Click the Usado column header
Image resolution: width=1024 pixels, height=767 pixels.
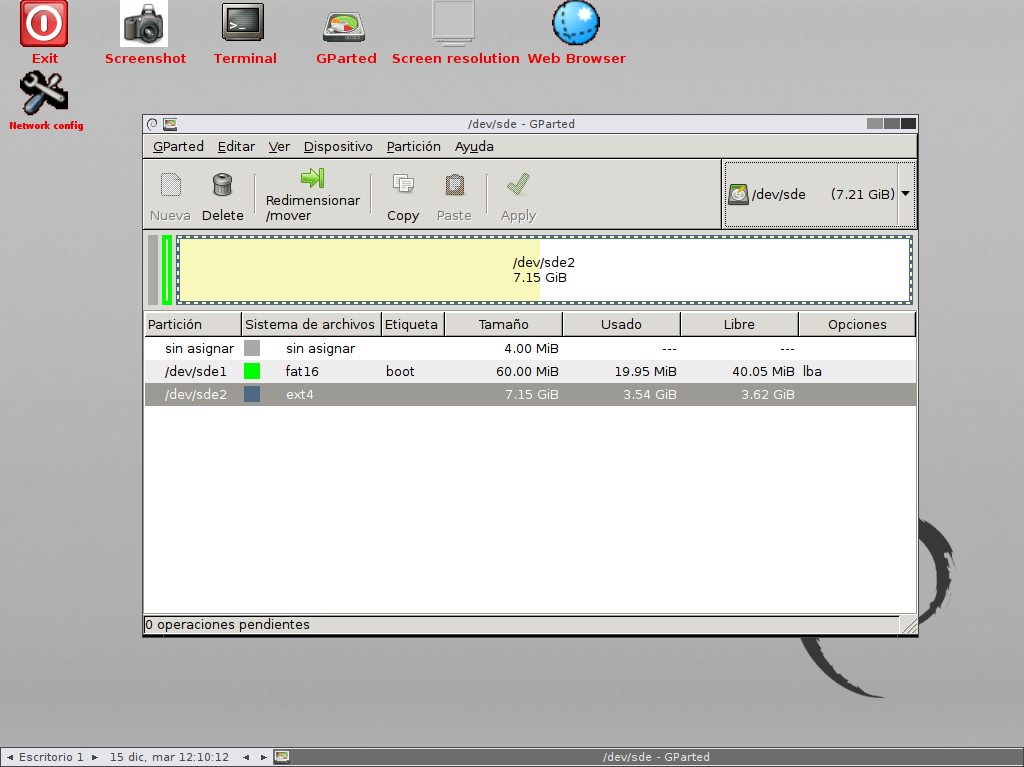(x=622, y=325)
